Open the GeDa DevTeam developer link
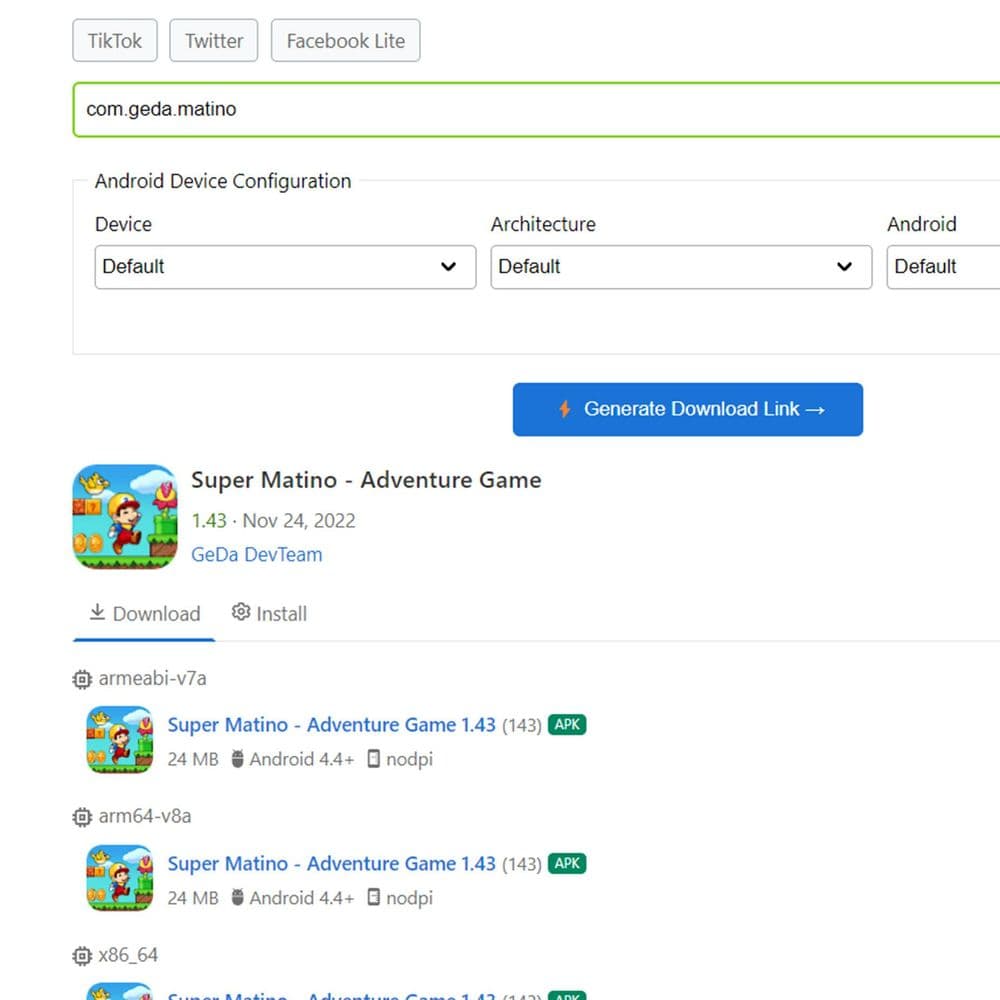Screen dimensions: 1000x1000 click(256, 554)
